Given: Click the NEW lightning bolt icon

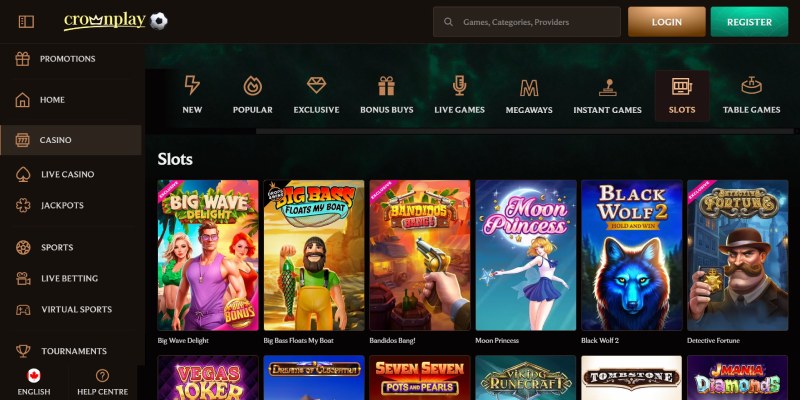Looking at the screenshot, I should 192,85.
